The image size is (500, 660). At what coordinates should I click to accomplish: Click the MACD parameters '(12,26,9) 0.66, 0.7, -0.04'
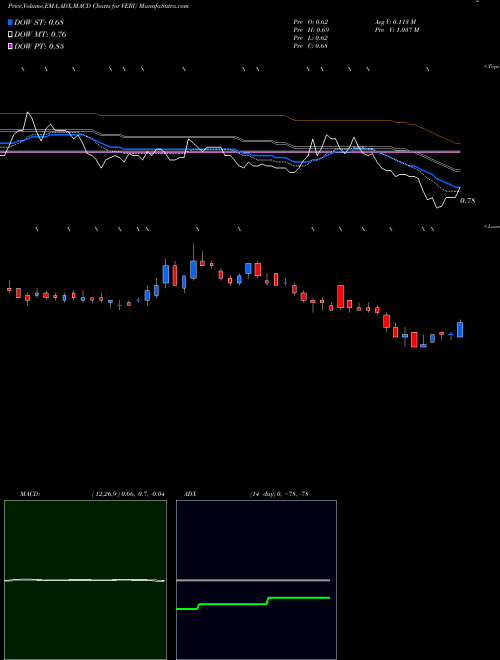pyautogui.click(x=128, y=494)
